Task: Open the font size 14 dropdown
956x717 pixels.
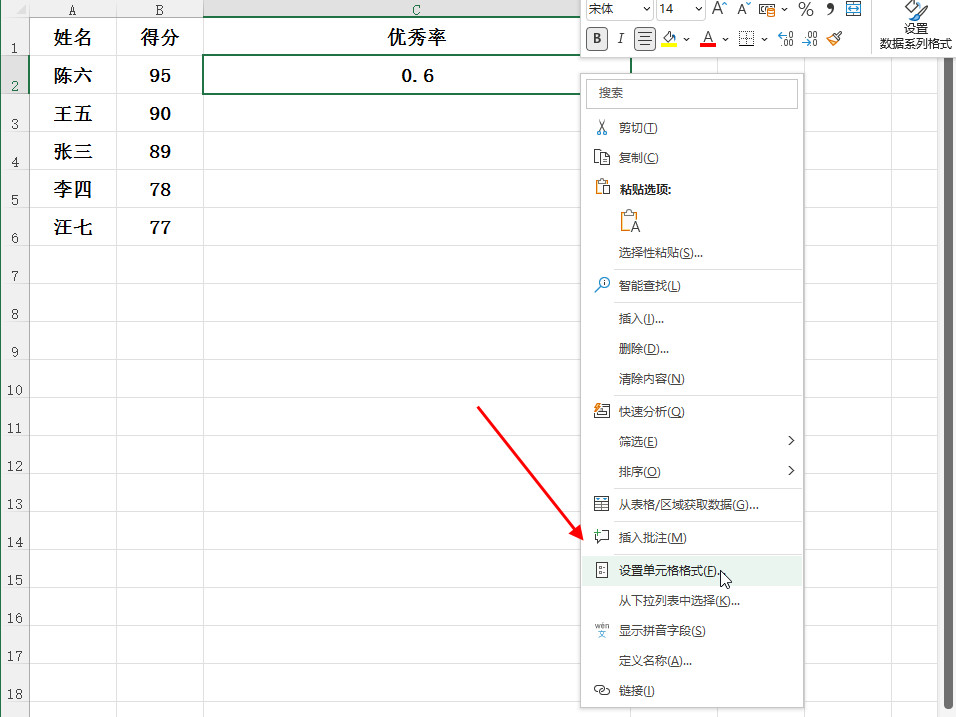Action: (x=699, y=9)
